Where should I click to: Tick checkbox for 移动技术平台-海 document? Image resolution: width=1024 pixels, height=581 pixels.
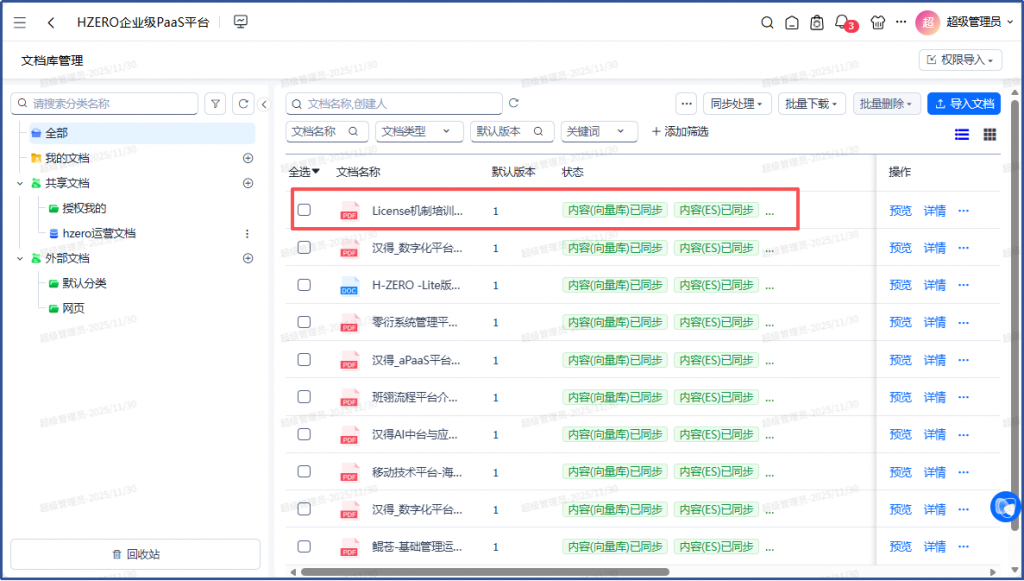click(x=304, y=472)
